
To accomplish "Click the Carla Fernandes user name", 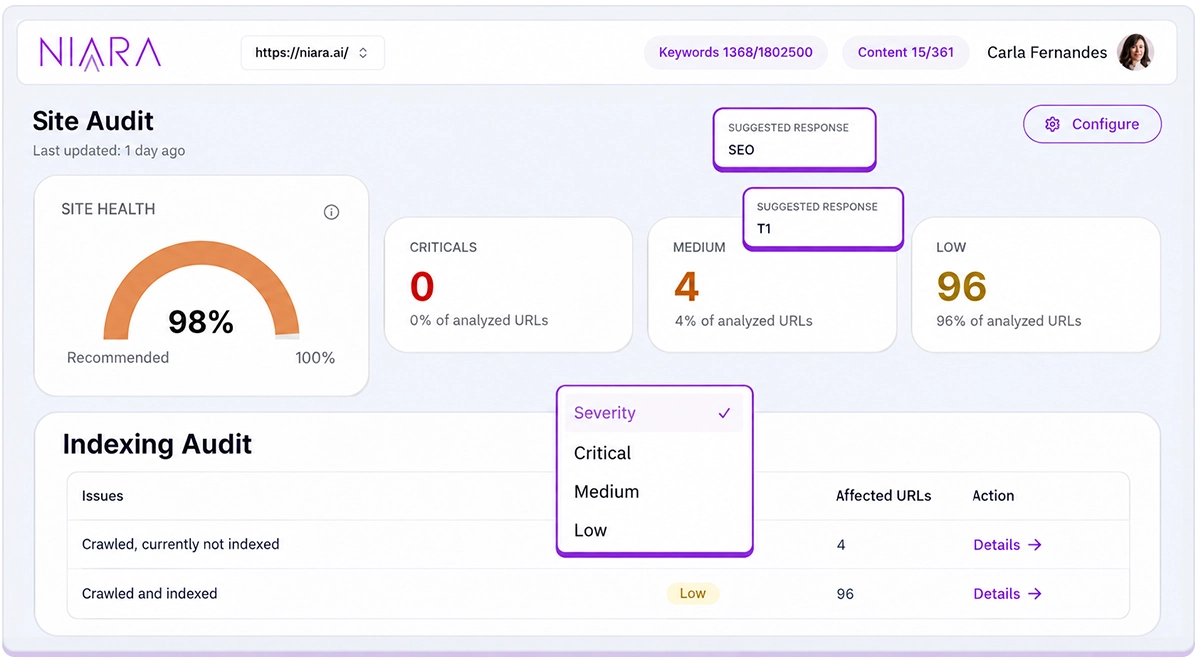I will [1046, 53].
